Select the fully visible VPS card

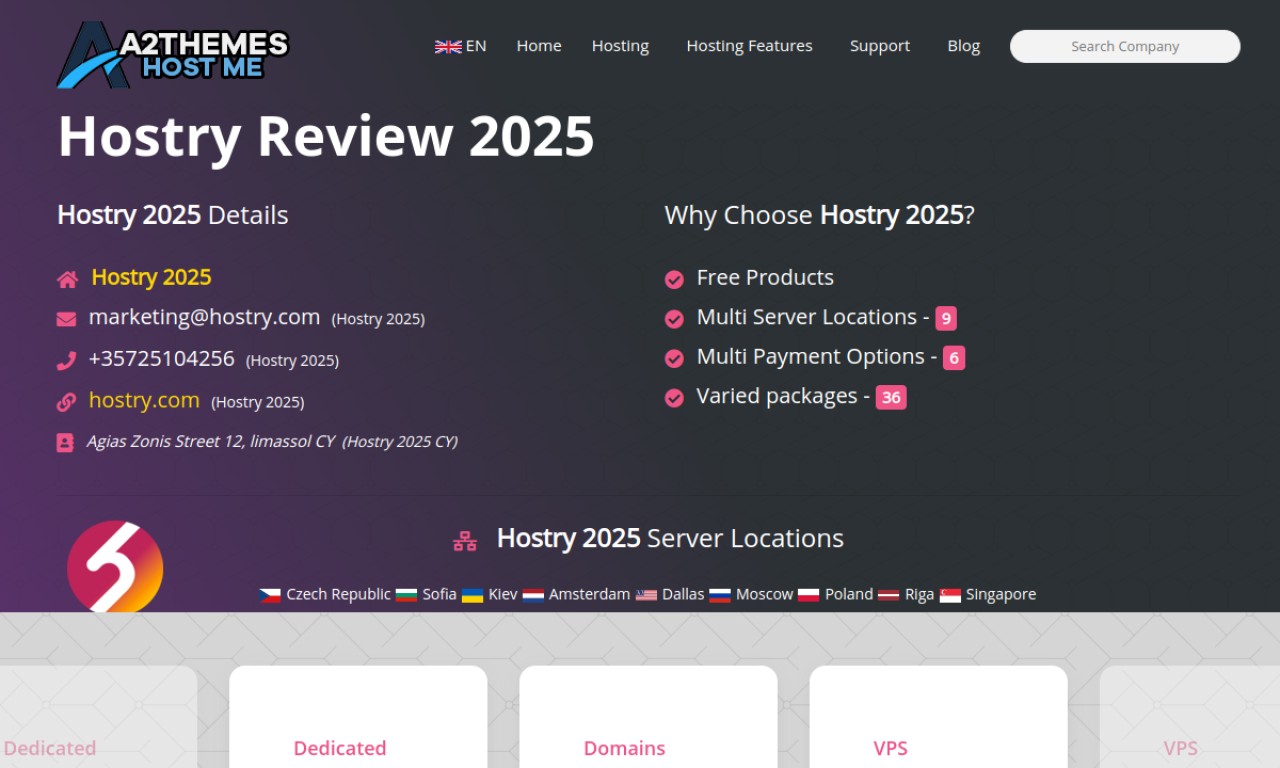tap(938, 717)
